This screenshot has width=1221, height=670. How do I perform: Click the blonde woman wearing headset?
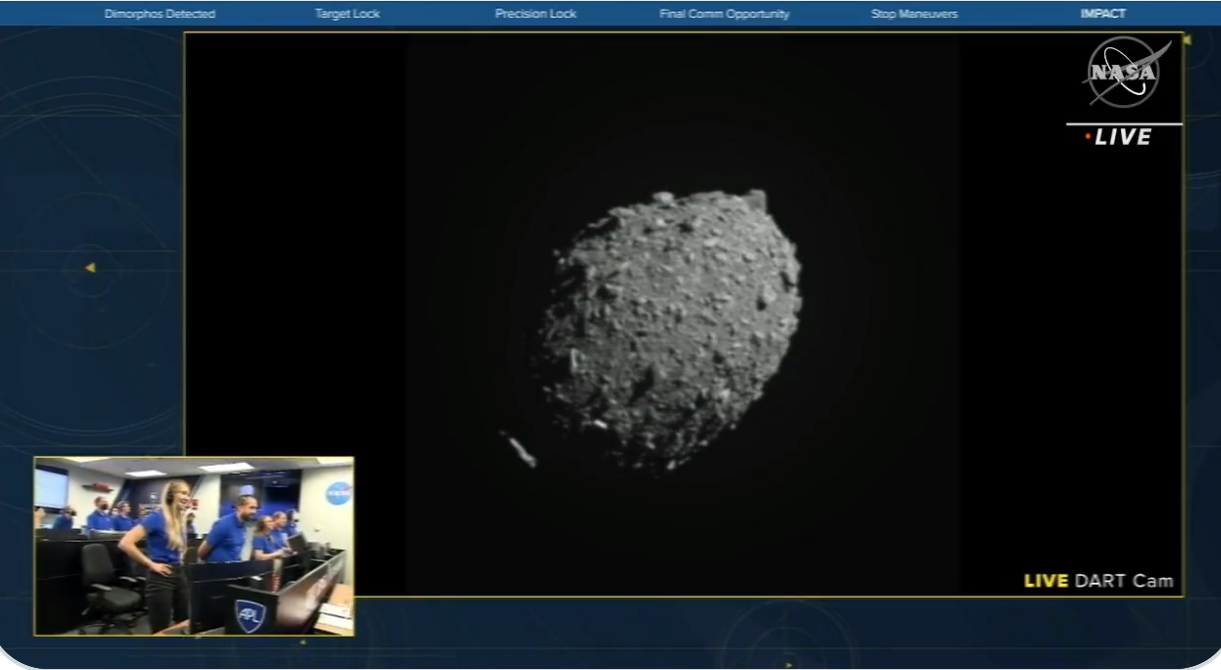(x=166, y=540)
